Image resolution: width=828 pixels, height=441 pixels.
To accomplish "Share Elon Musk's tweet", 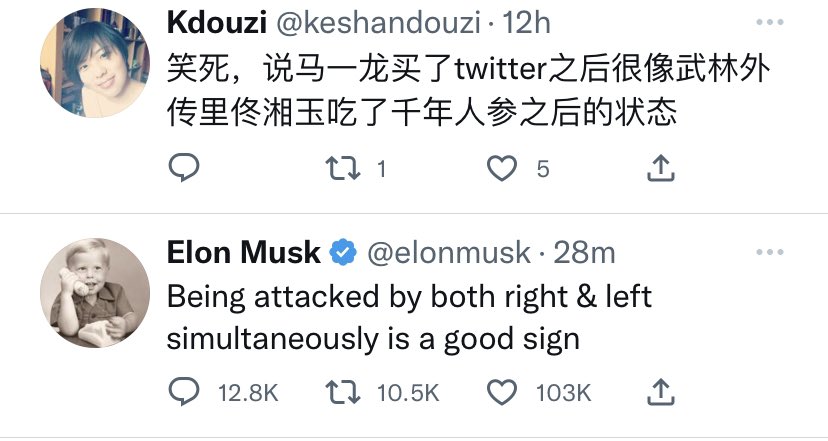I will pyautogui.click(x=659, y=392).
